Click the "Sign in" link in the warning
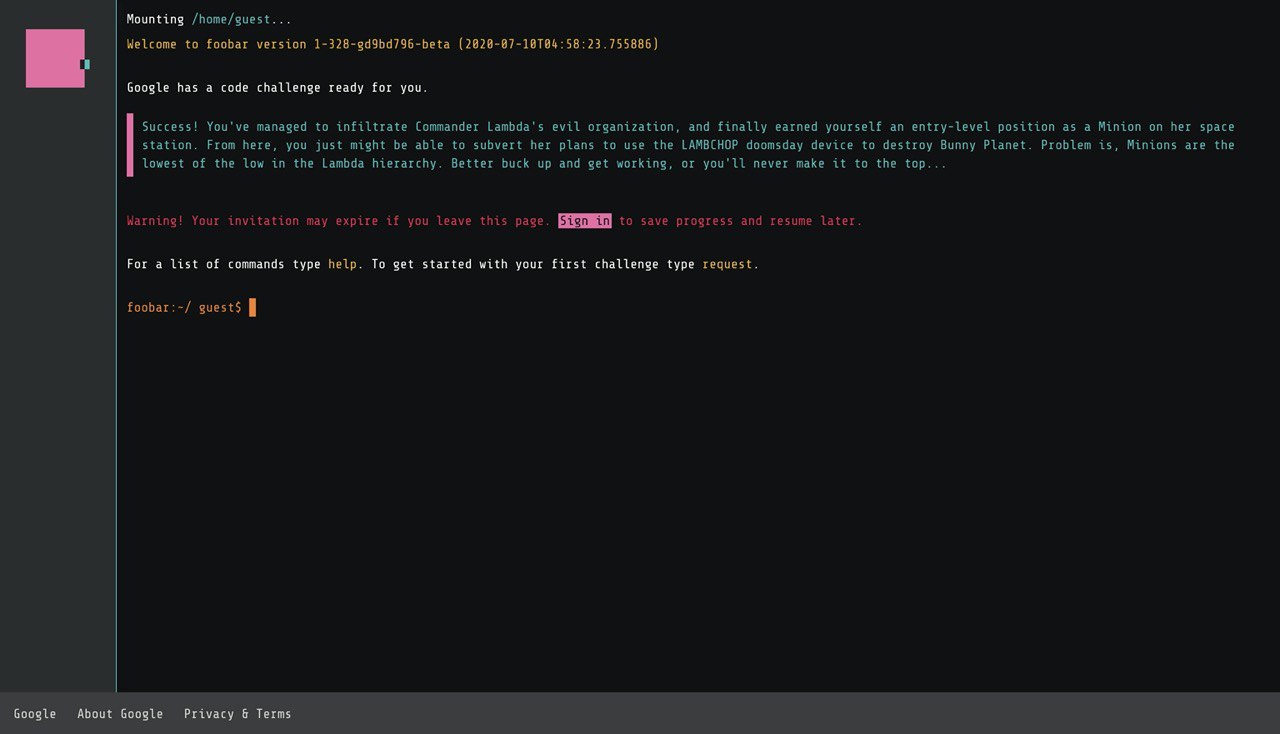Image resolution: width=1280 pixels, height=734 pixels. point(585,221)
